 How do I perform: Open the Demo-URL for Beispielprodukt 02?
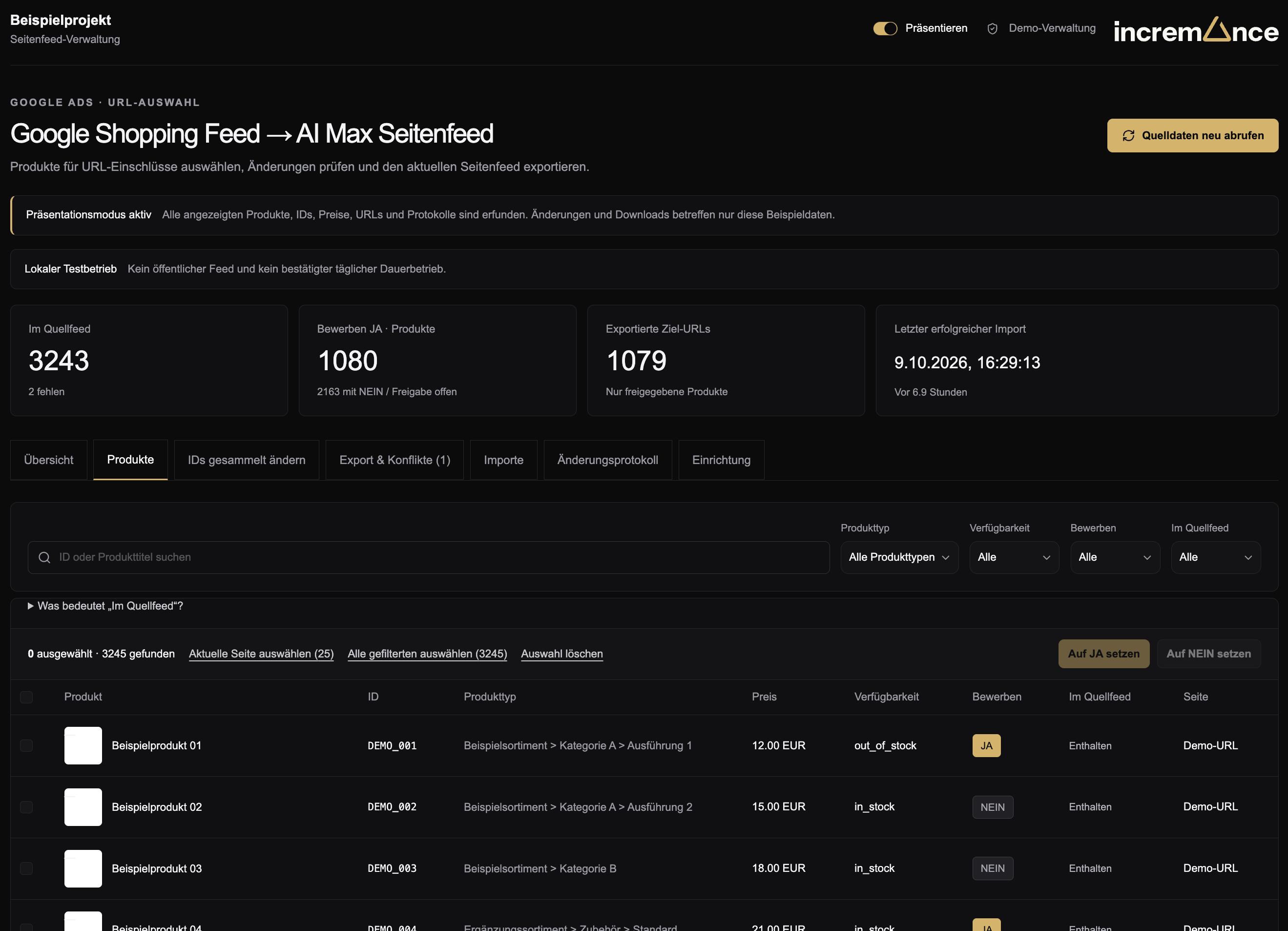1210,806
